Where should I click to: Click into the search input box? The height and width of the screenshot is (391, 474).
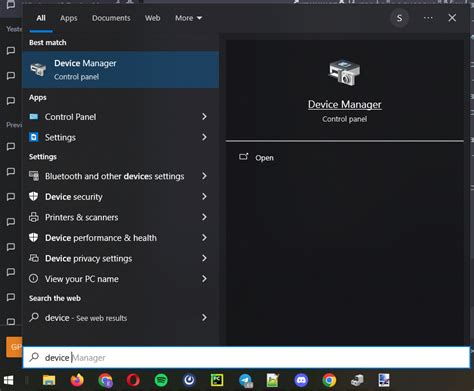tap(246, 357)
